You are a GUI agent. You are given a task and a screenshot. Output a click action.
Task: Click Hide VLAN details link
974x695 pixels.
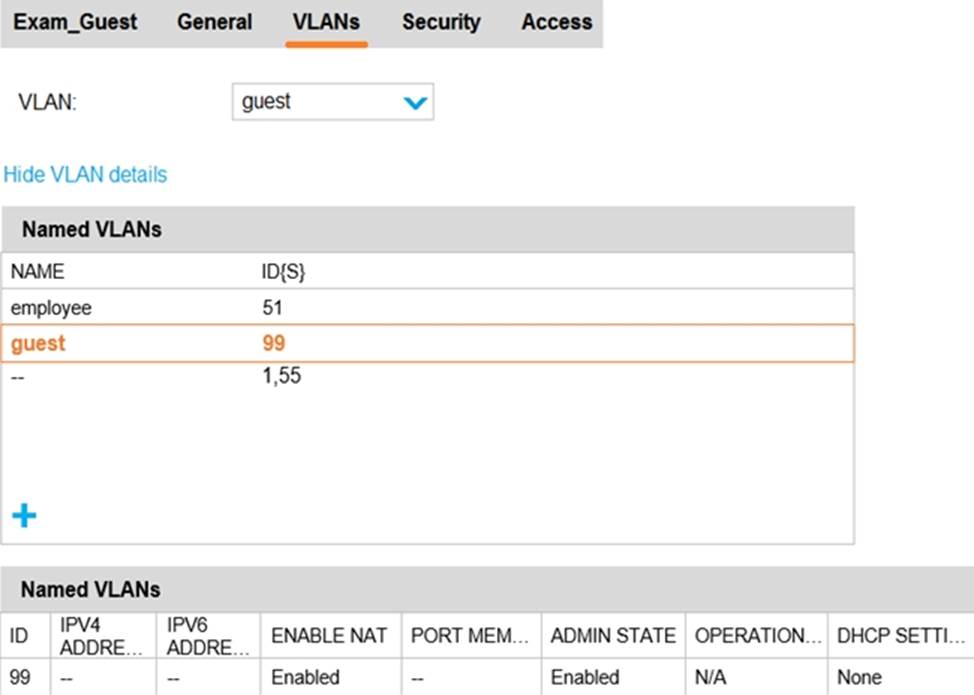coord(85,175)
